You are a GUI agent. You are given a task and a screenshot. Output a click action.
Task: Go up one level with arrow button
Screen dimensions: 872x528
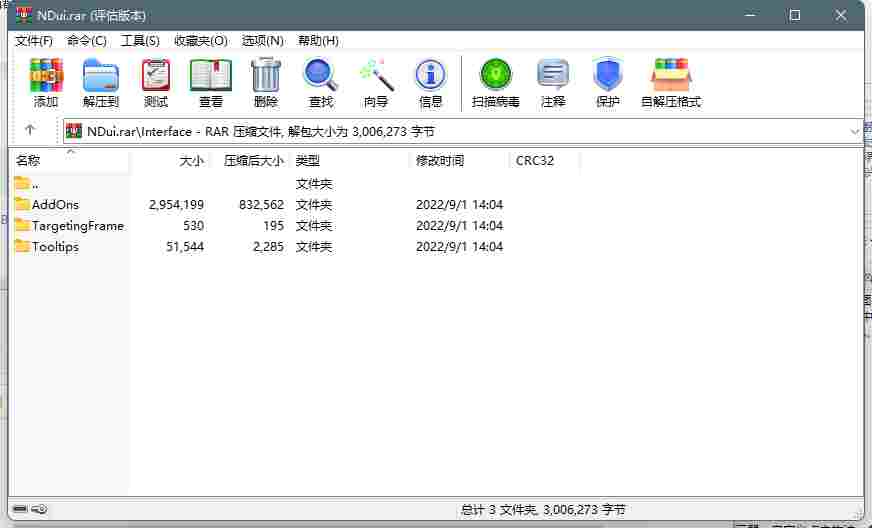point(30,130)
